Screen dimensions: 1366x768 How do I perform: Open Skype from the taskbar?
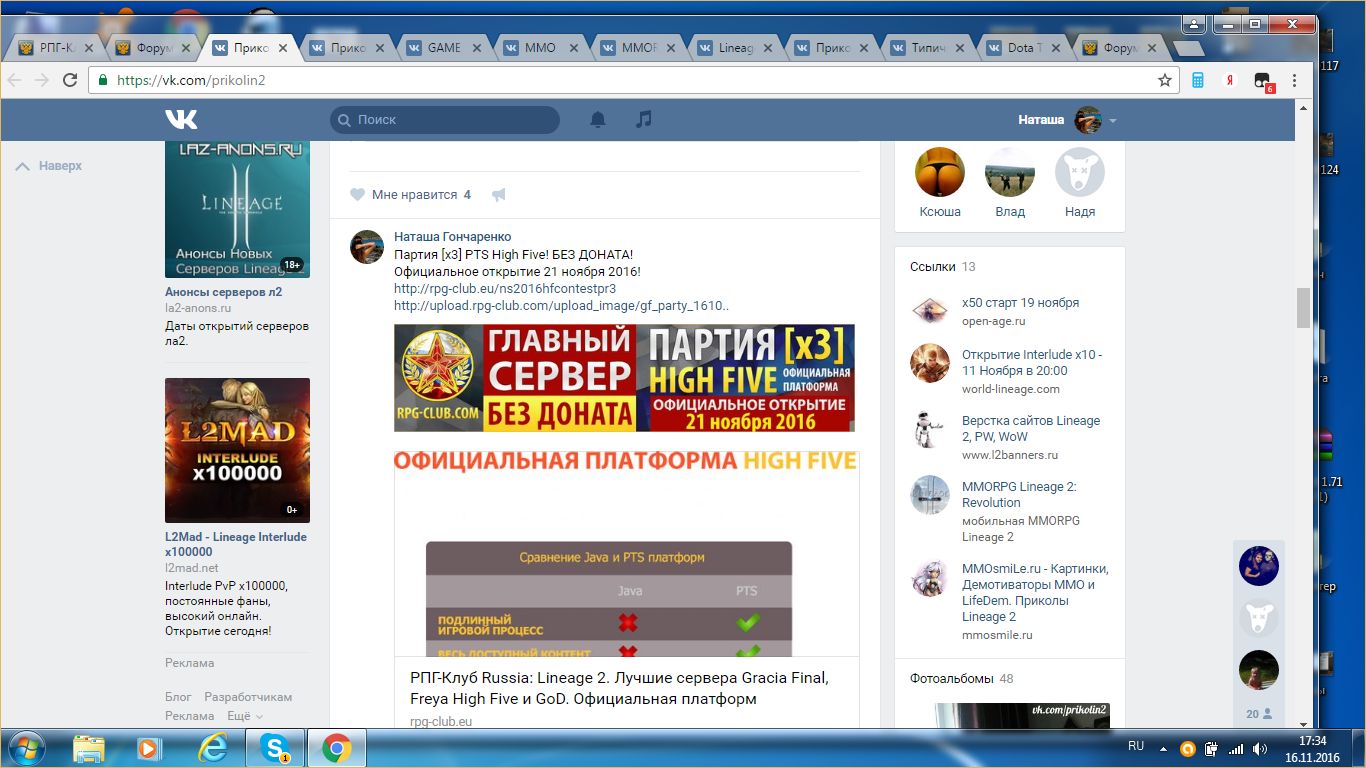[x=274, y=748]
